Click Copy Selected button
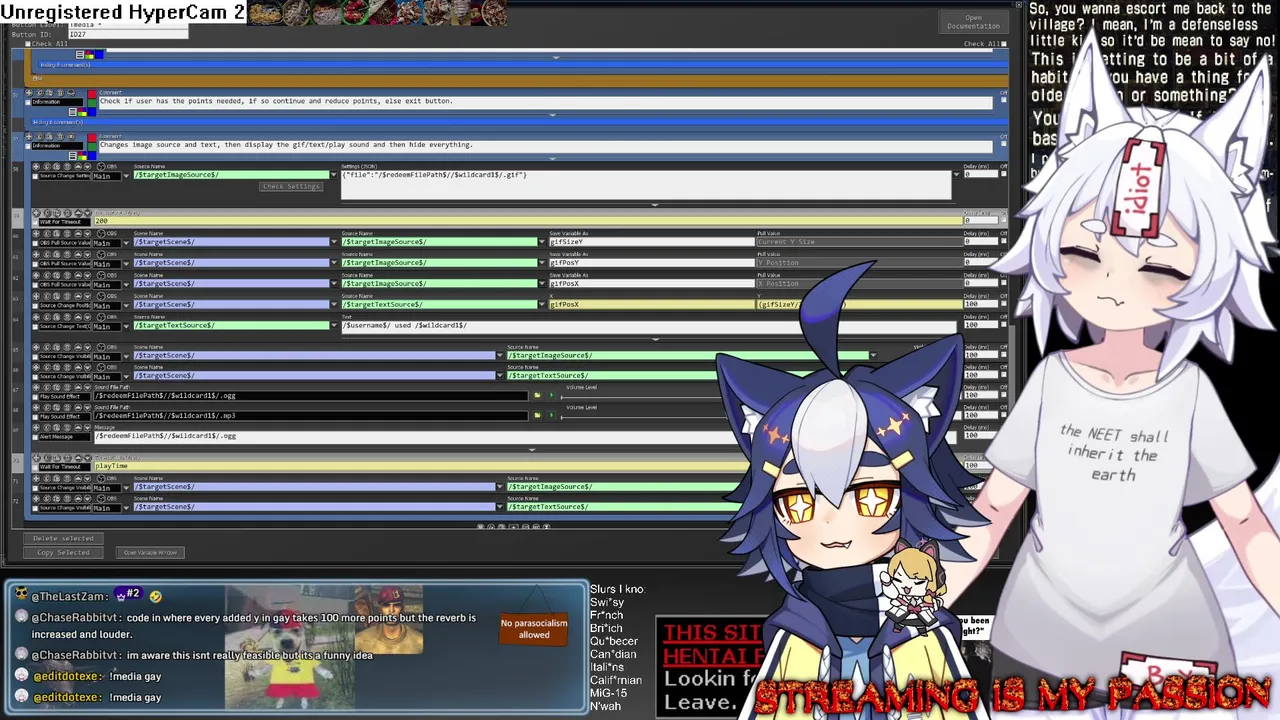The width and height of the screenshot is (1280, 720). (63, 553)
